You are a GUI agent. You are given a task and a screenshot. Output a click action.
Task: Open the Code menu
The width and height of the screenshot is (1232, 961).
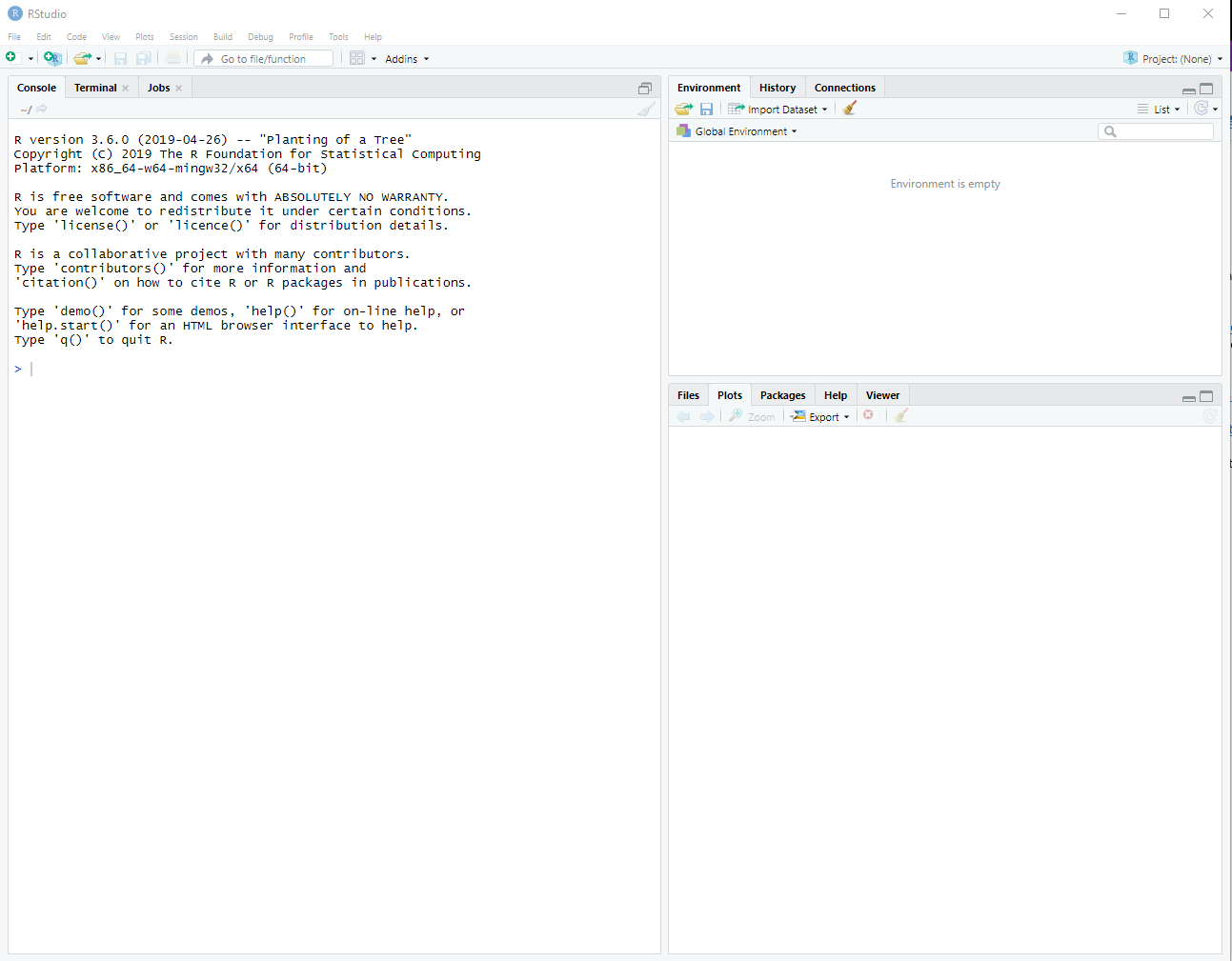pyautogui.click(x=76, y=37)
